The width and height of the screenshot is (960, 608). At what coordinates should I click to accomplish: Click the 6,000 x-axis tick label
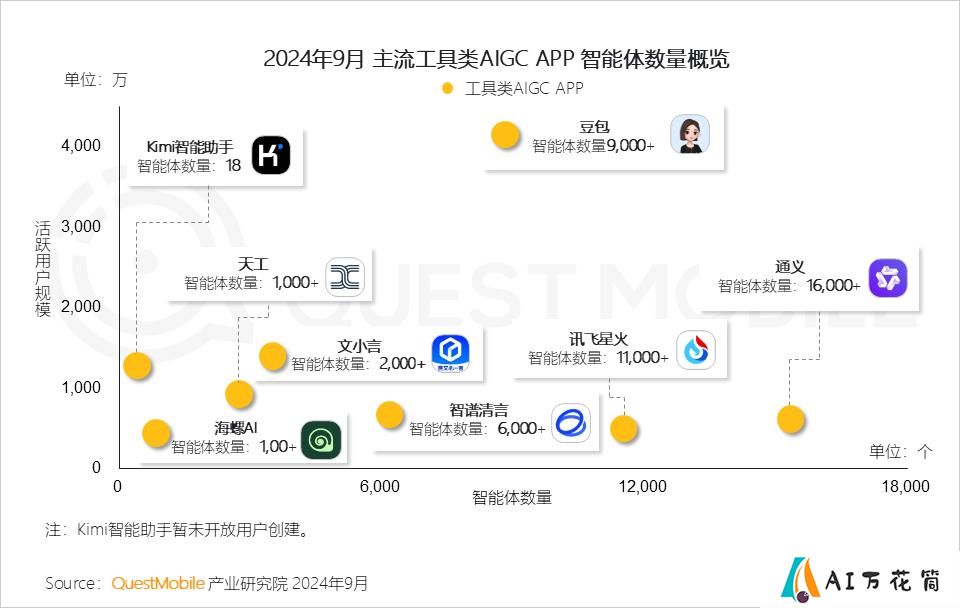pyautogui.click(x=380, y=487)
